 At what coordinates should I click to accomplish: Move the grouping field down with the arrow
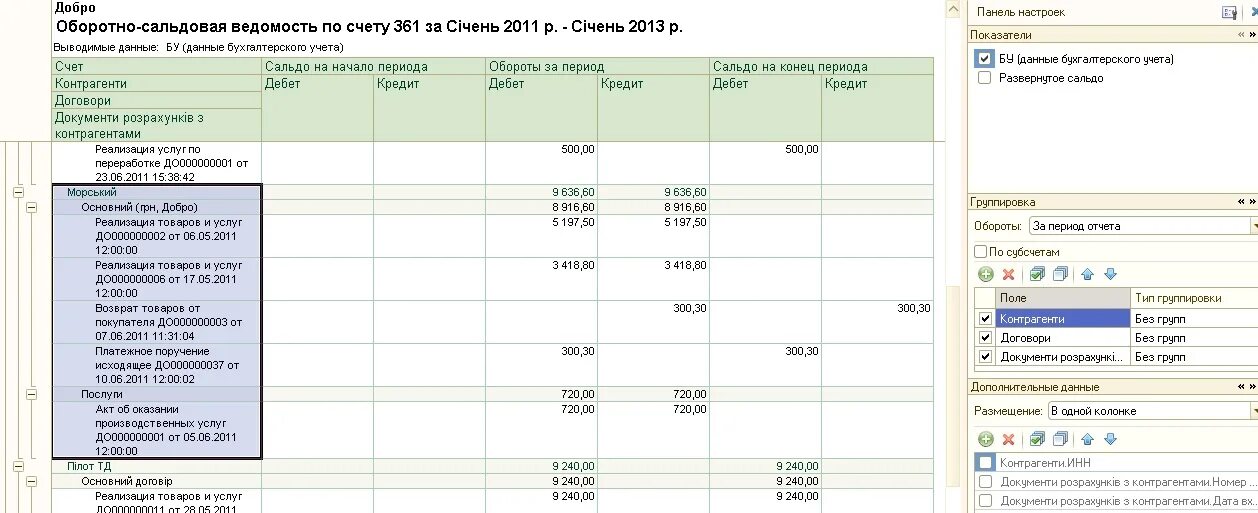pyautogui.click(x=1110, y=274)
